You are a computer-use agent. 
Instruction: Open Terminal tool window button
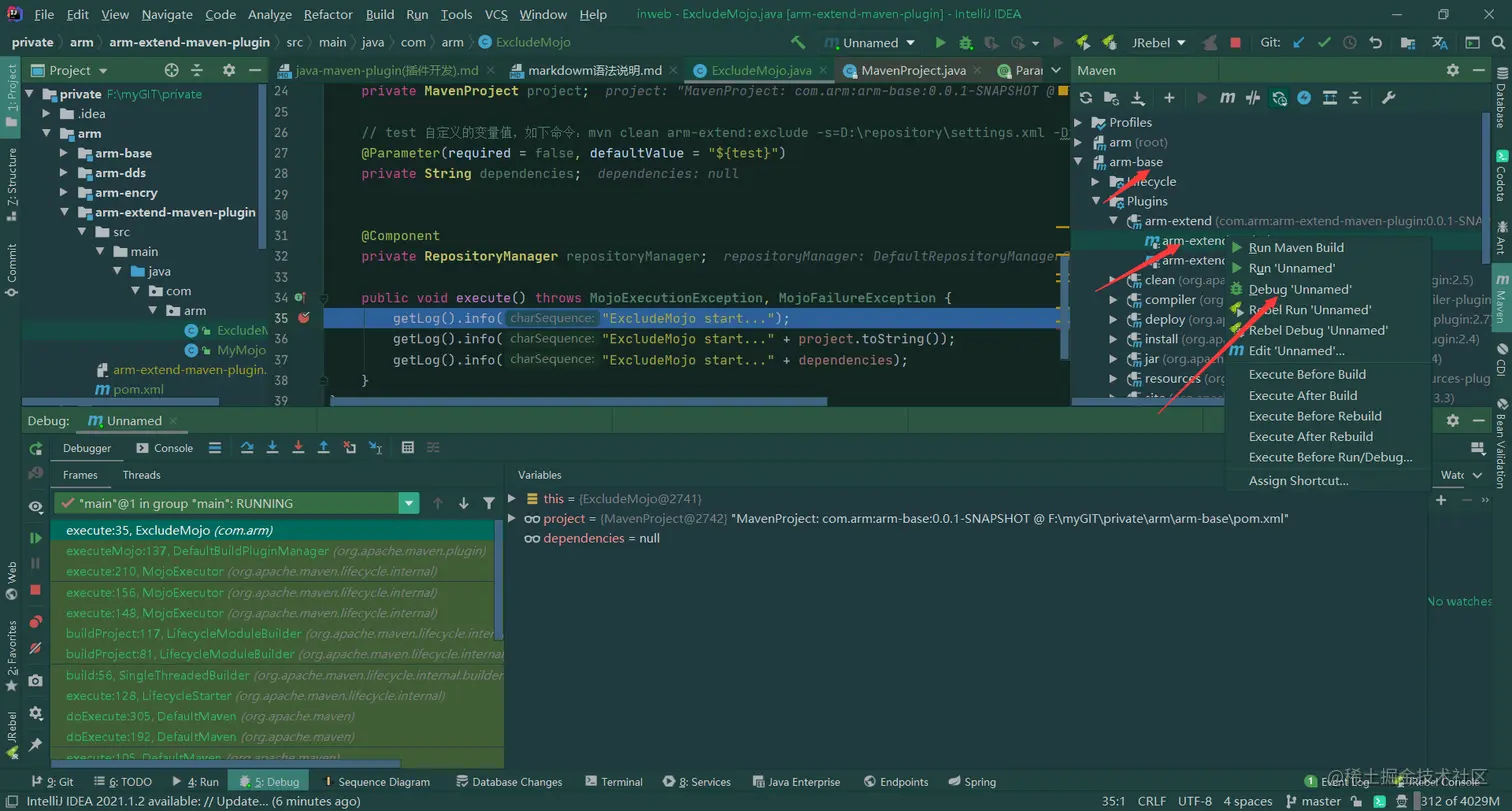pyautogui.click(x=614, y=782)
